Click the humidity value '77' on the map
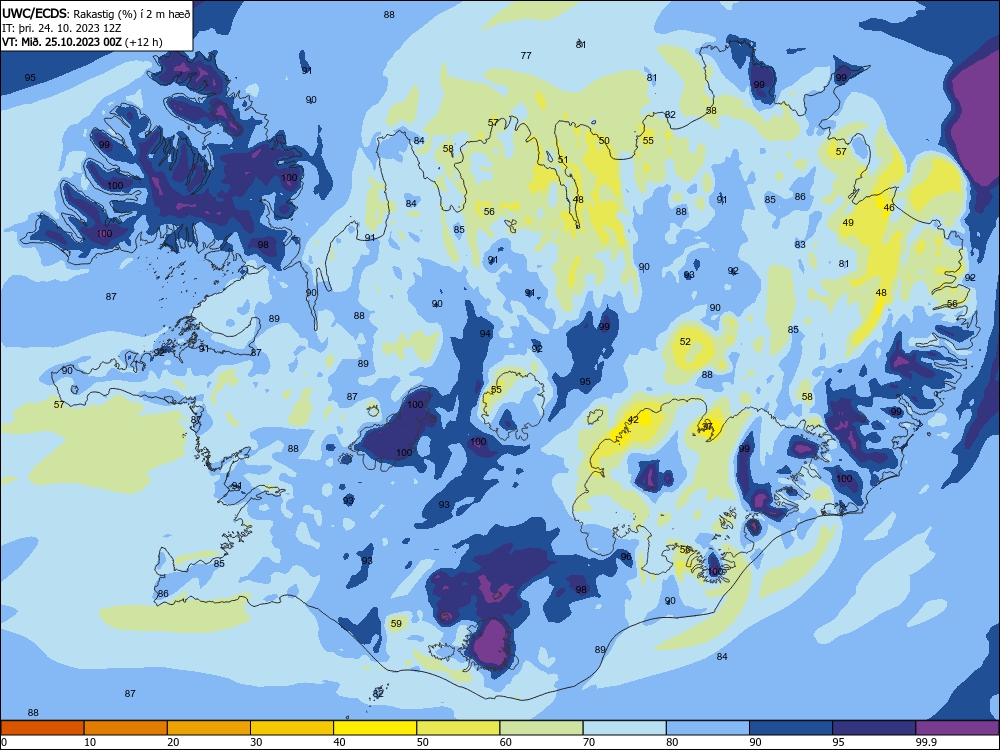 (x=526, y=55)
